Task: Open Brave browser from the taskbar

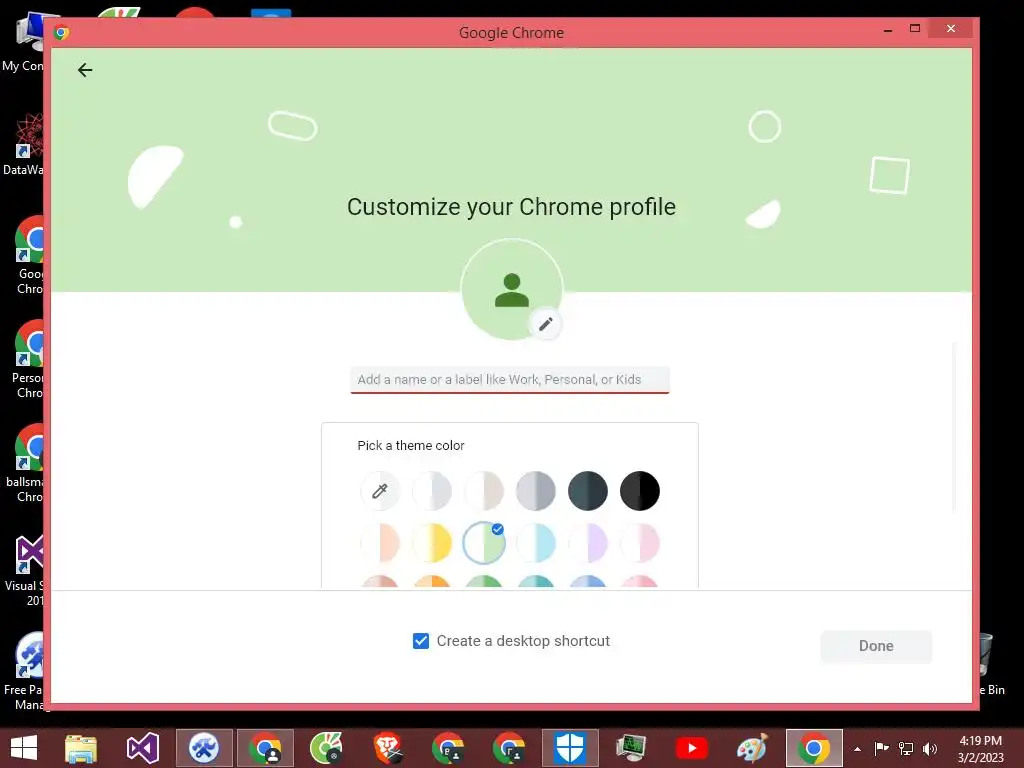Action: click(387, 748)
